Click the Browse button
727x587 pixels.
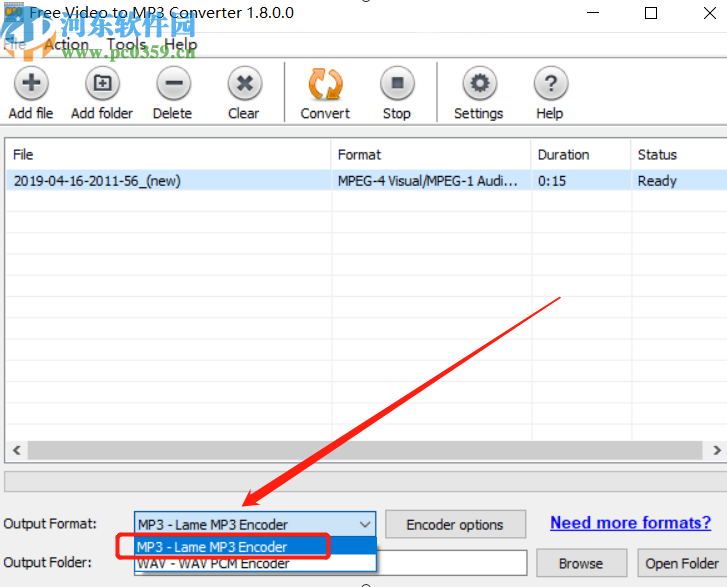[x=581, y=563]
